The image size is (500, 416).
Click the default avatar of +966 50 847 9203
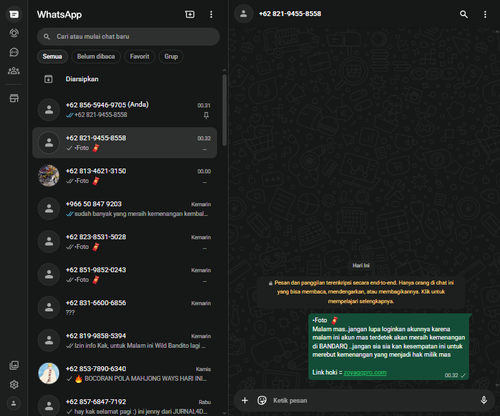[49, 209]
